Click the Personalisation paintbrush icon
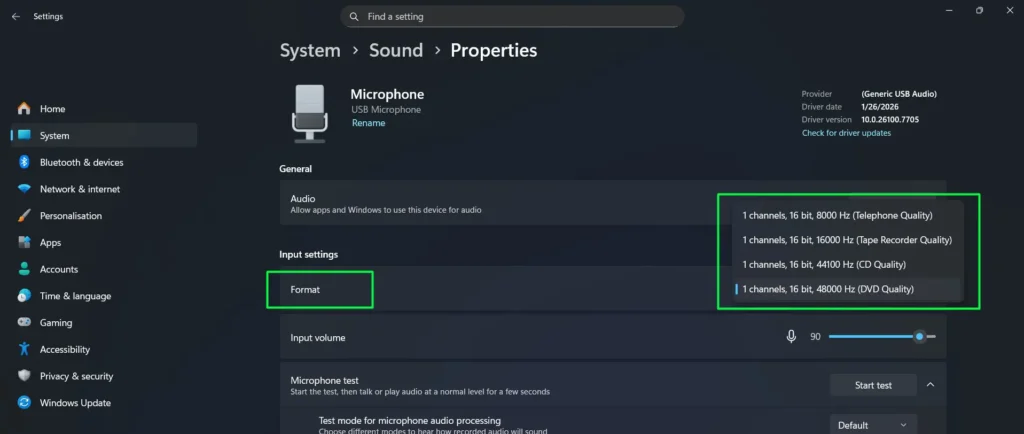The width and height of the screenshot is (1024, 434). (x=24, y=215)
